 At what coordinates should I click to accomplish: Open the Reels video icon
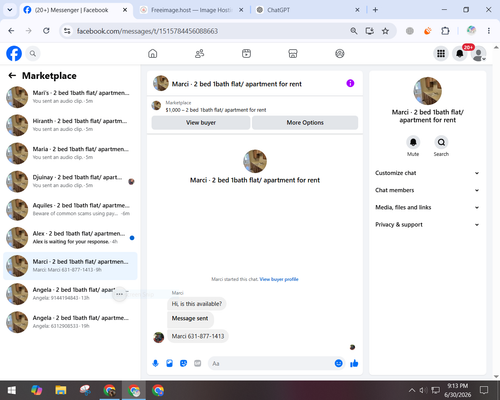point(246,53)
